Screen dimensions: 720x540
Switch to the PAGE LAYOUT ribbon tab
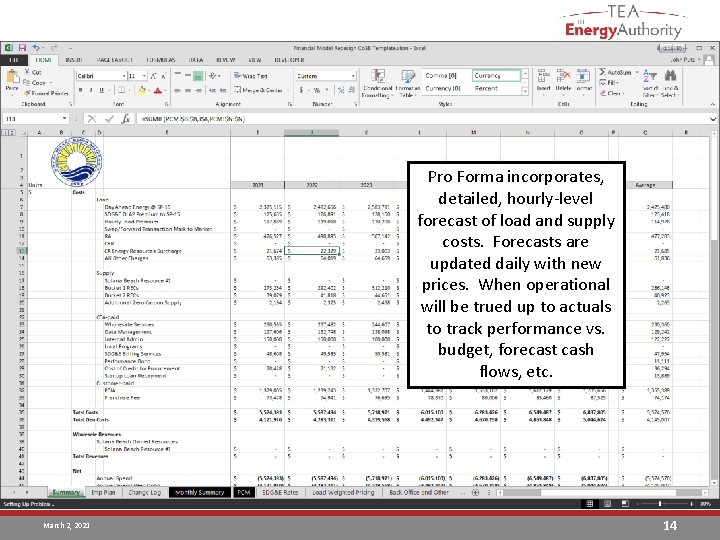[114, 60]
